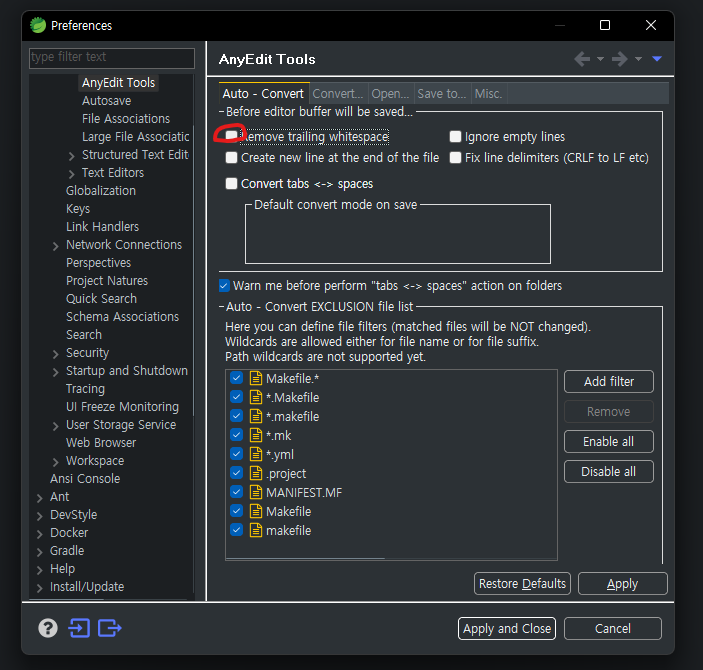Open the blue view menu triangle
703x670 pixels.
[657, 59]
